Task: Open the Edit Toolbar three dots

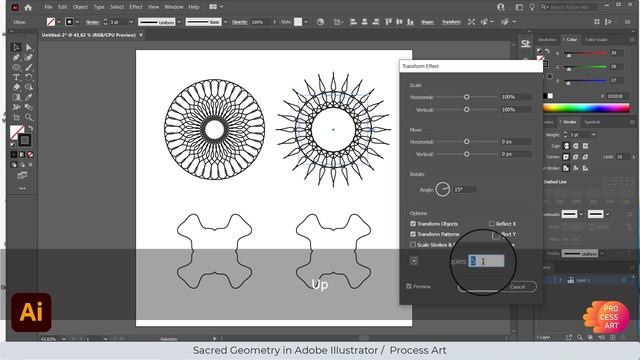Action: 22,189
